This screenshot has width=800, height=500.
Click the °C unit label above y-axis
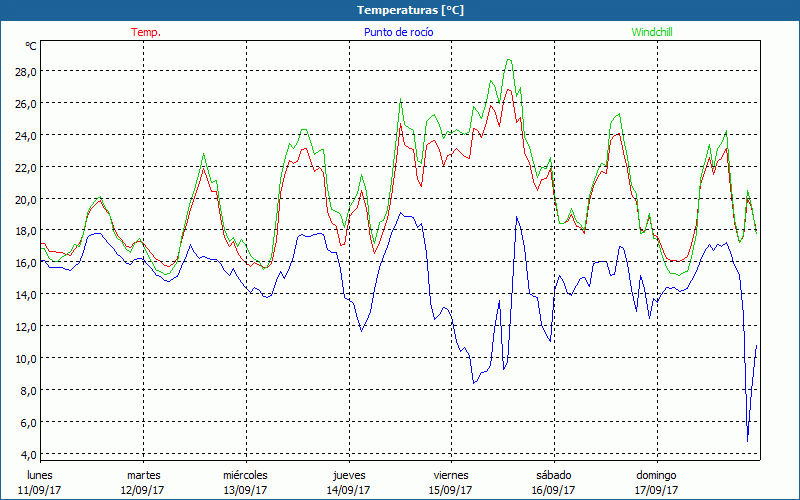[x=31, y=46]
